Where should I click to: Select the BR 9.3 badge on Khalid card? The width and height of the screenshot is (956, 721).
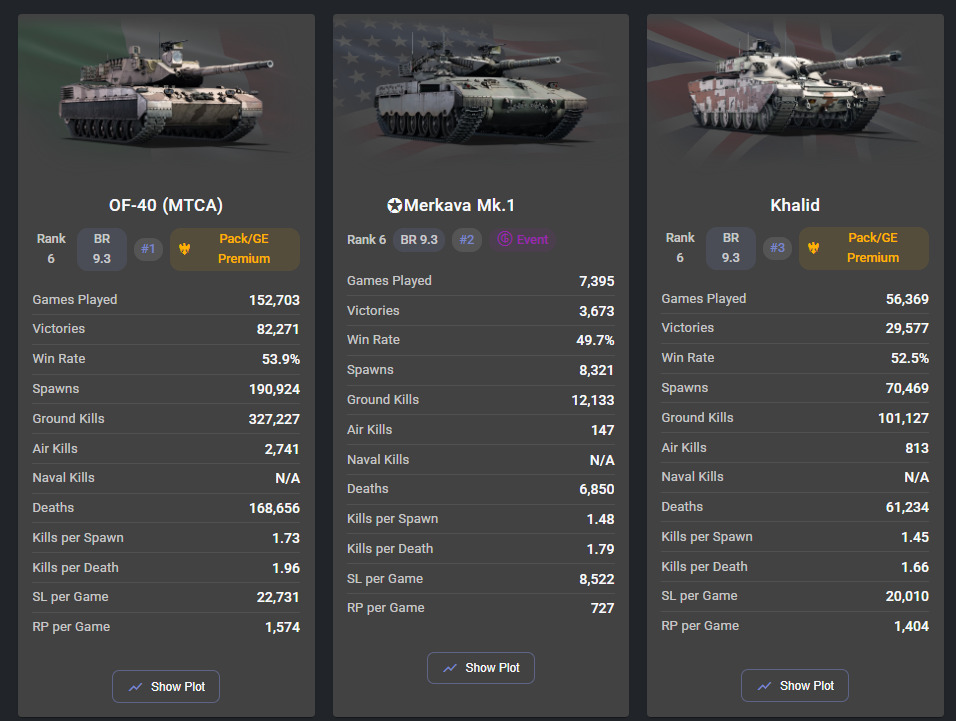click(731, 248)
